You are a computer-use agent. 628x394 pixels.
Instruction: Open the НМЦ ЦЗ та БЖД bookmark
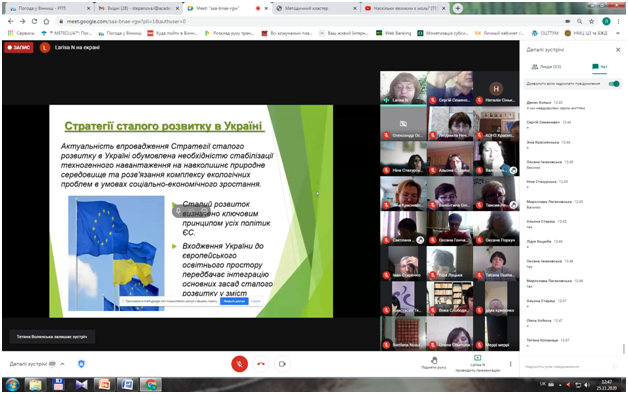click(586, 33)
